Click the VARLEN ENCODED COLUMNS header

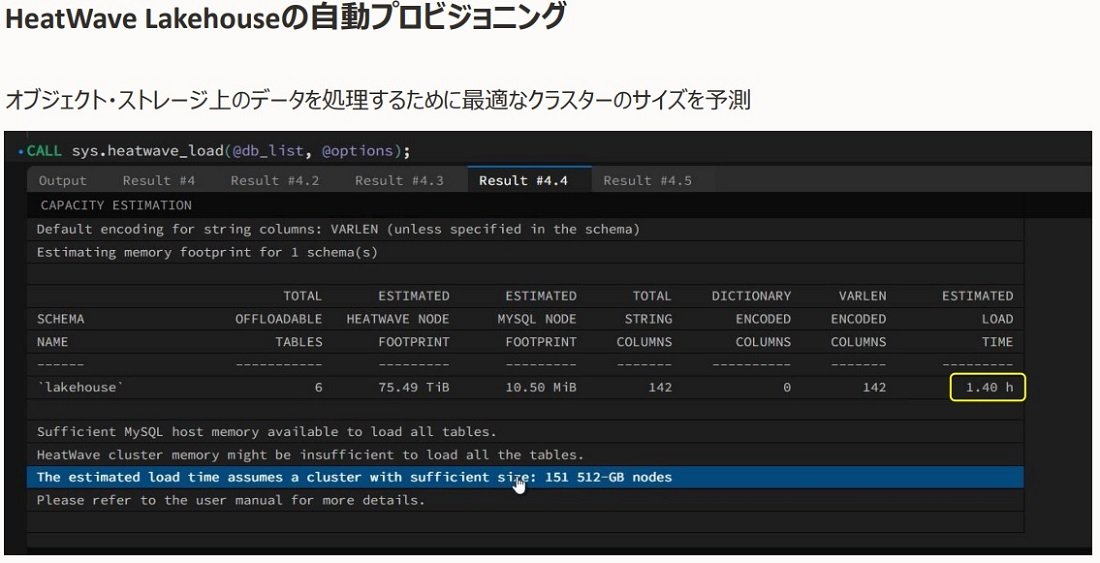pos(859,319)
